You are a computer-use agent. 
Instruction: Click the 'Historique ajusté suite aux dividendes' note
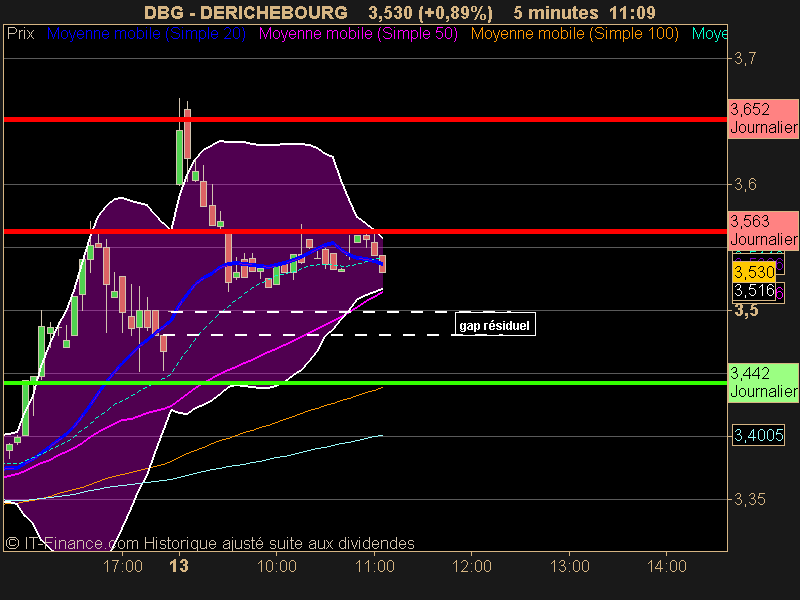tap(279, 543)
